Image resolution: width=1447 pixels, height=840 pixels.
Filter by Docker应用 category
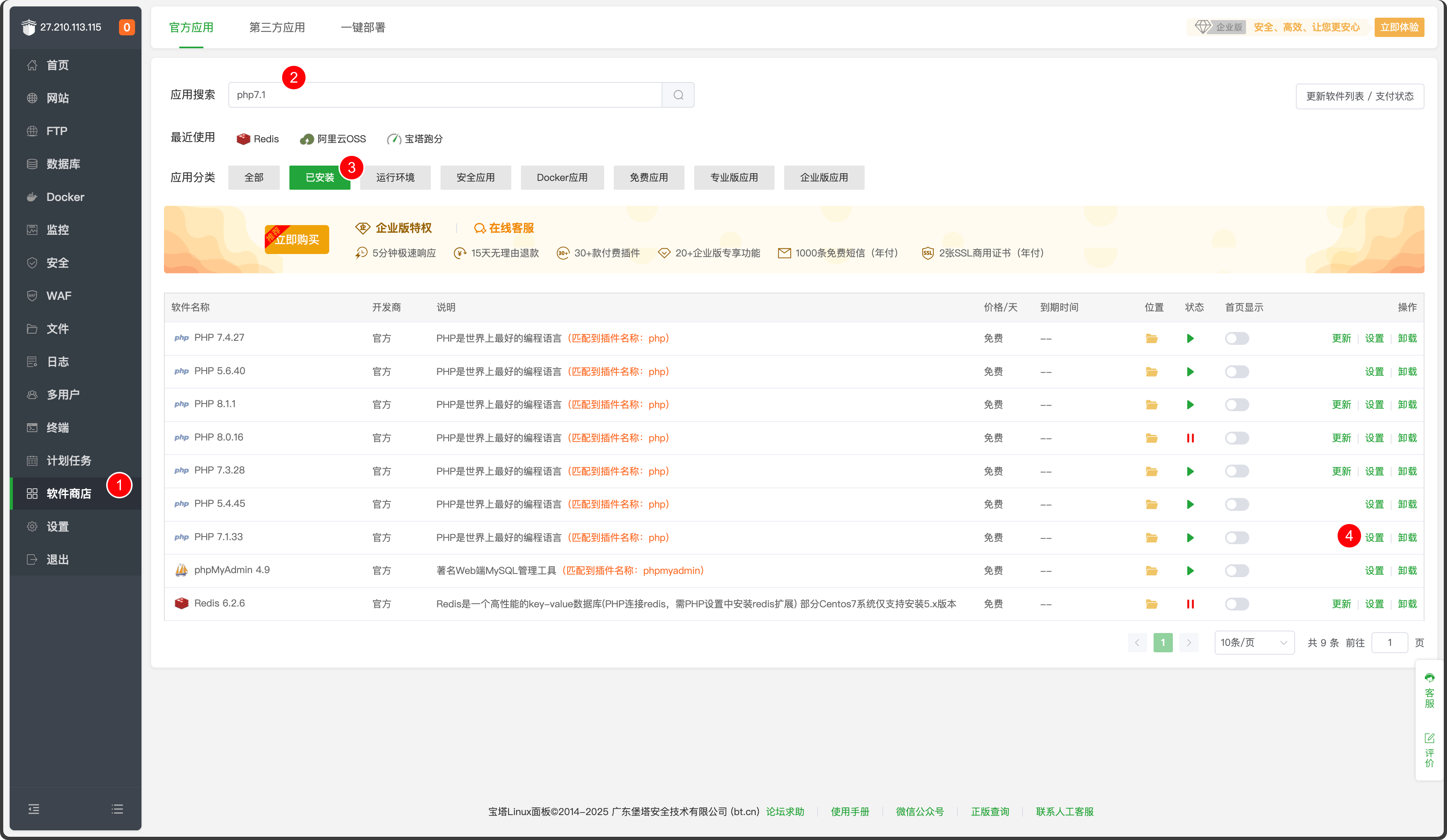tap(562, 177)
